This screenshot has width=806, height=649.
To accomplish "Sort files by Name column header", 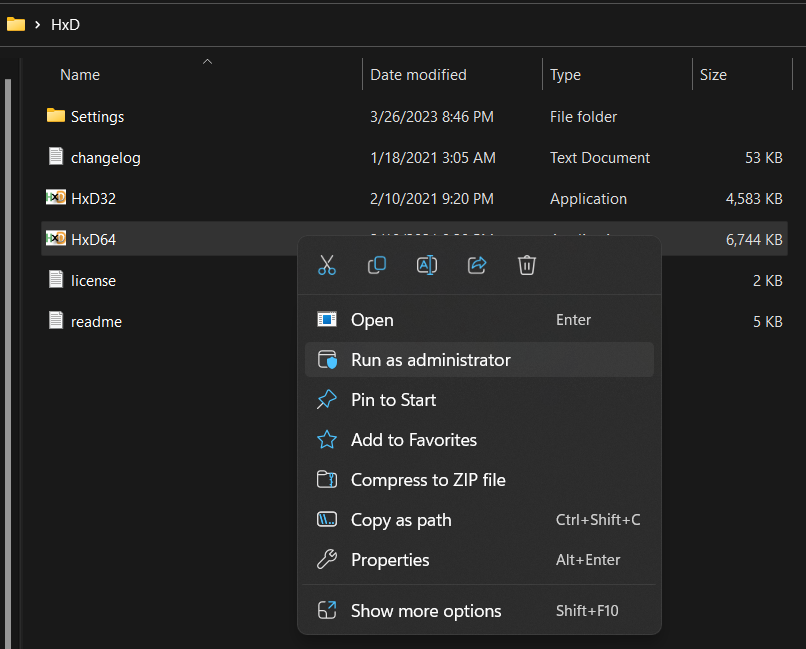I will coord(80,75).
